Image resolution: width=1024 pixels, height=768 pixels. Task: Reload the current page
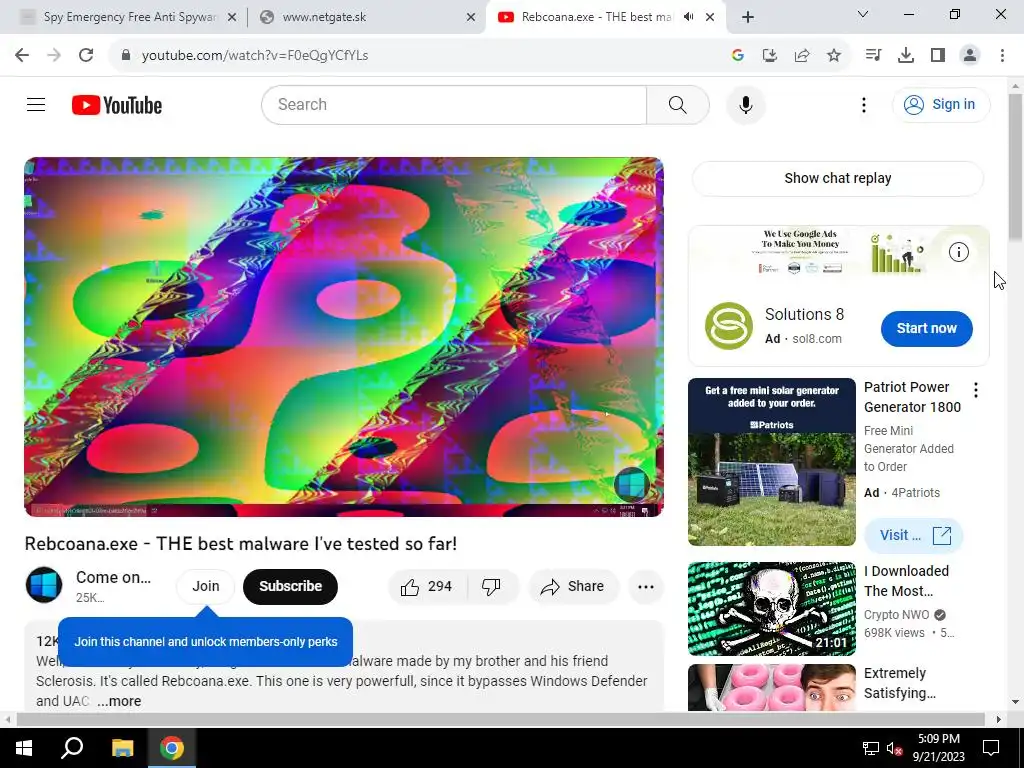pyautogui.click(x=86, y=55)
